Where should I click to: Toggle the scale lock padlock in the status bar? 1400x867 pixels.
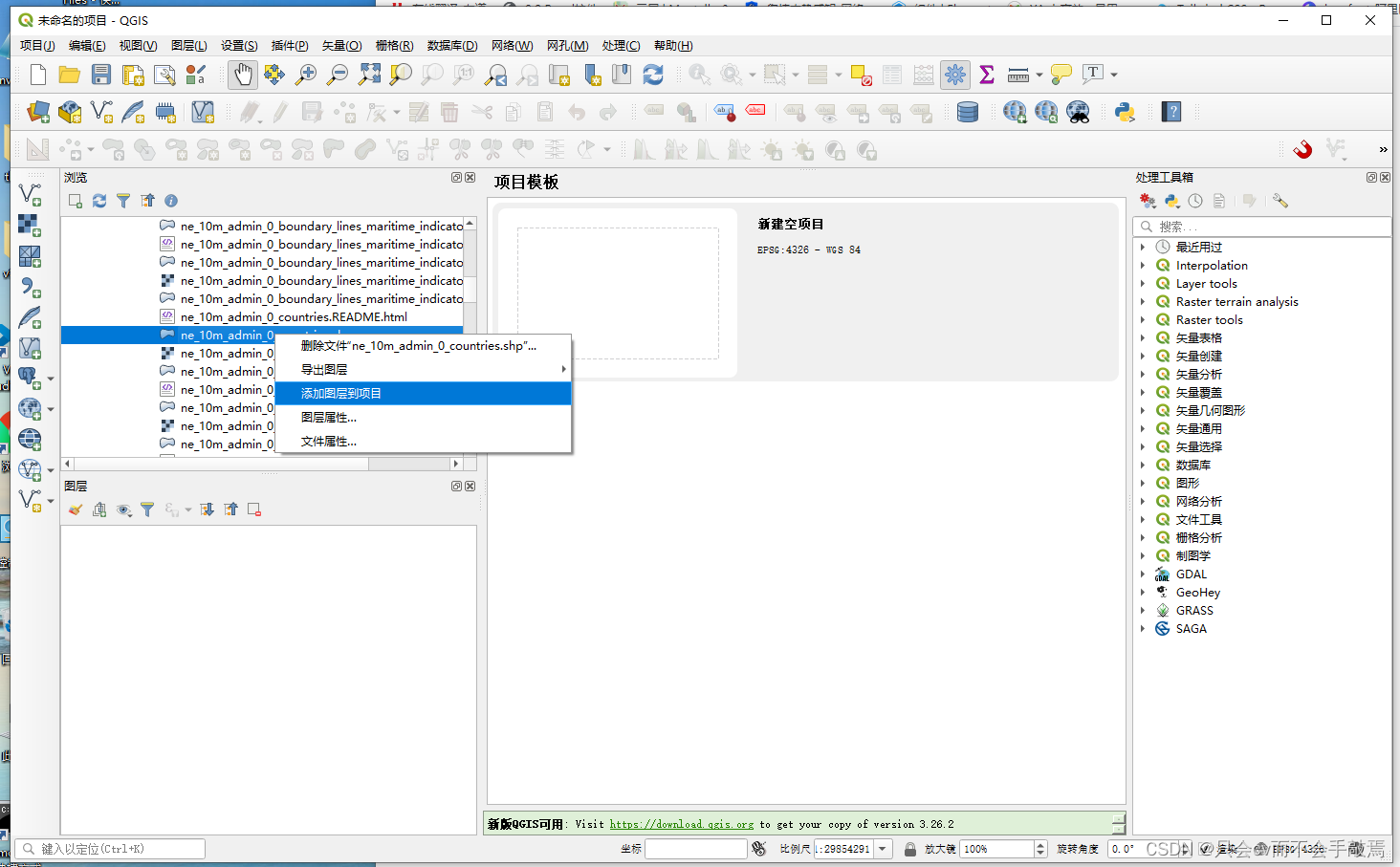point(910,849)
